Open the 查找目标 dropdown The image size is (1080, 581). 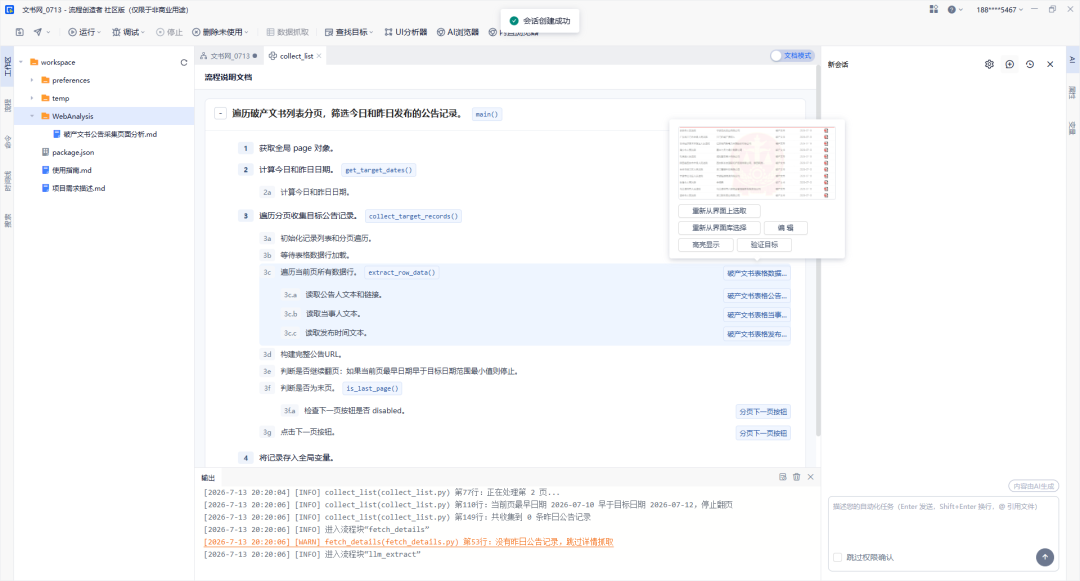[349, 32]
